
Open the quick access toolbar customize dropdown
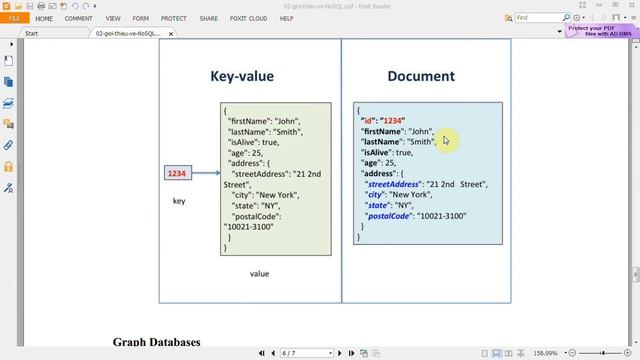[95, 6]
